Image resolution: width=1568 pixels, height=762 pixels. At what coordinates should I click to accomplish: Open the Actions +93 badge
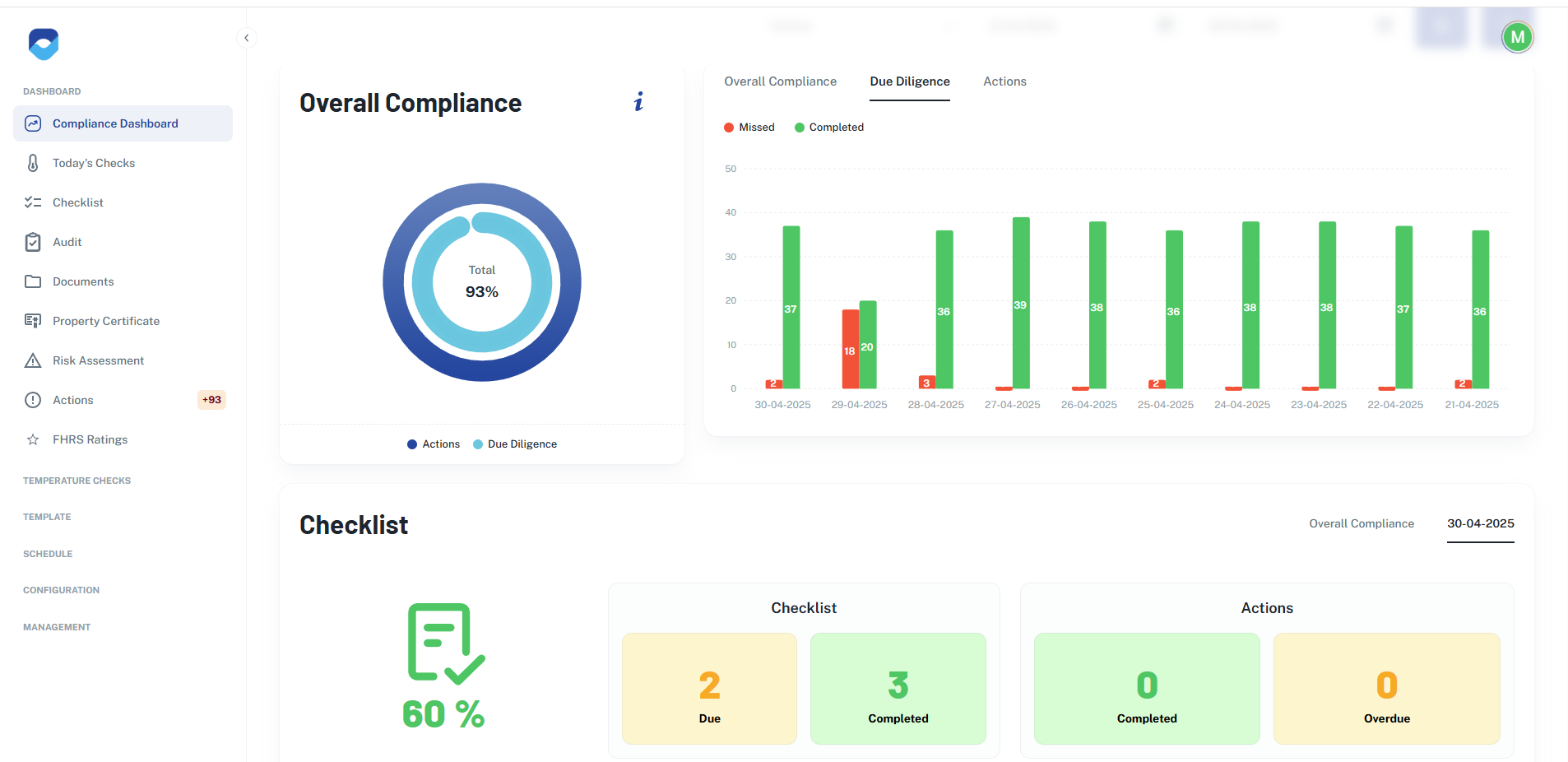point(211,400)
